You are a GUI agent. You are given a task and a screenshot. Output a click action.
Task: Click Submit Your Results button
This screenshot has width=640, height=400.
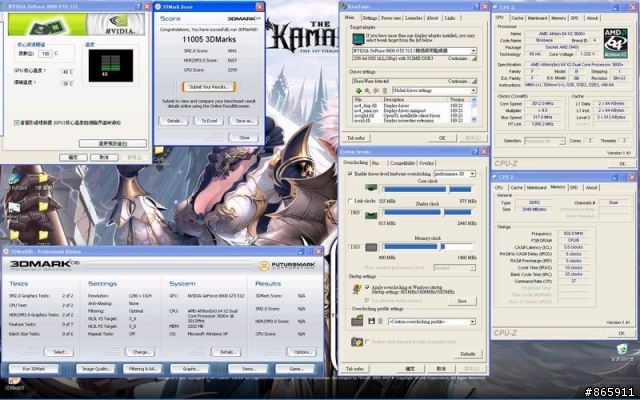[x=209, y=87]
